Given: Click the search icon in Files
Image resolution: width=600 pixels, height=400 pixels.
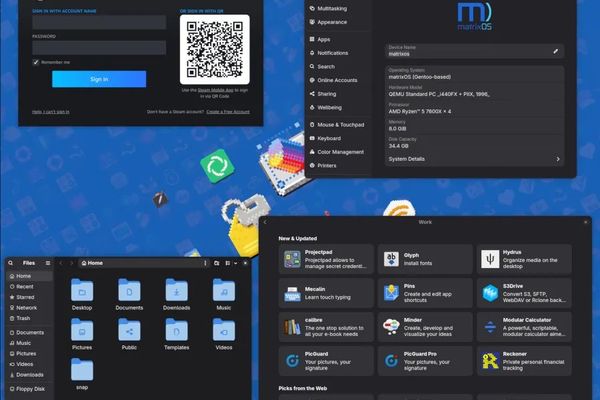Looking at the screenshot, I should click(11, 263).
